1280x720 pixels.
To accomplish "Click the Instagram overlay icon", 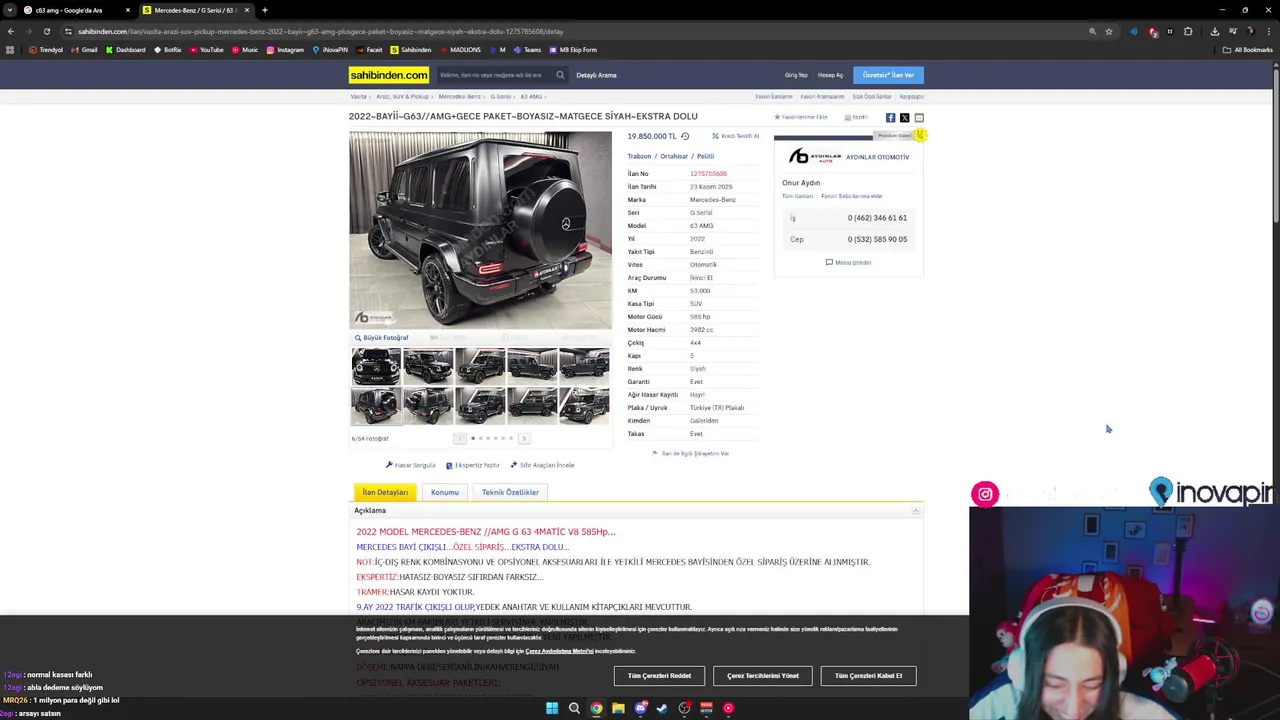I will click(985, 494).
